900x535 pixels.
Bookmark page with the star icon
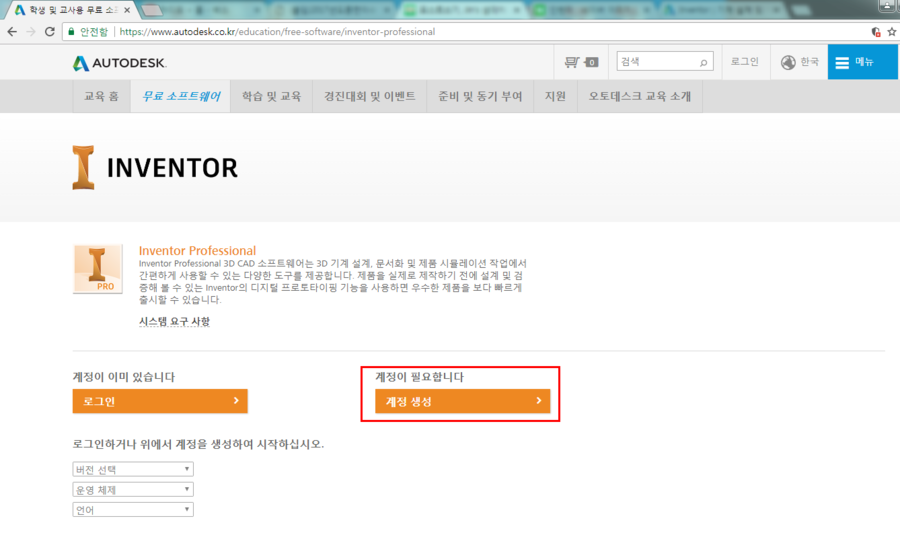pos(891,32)
